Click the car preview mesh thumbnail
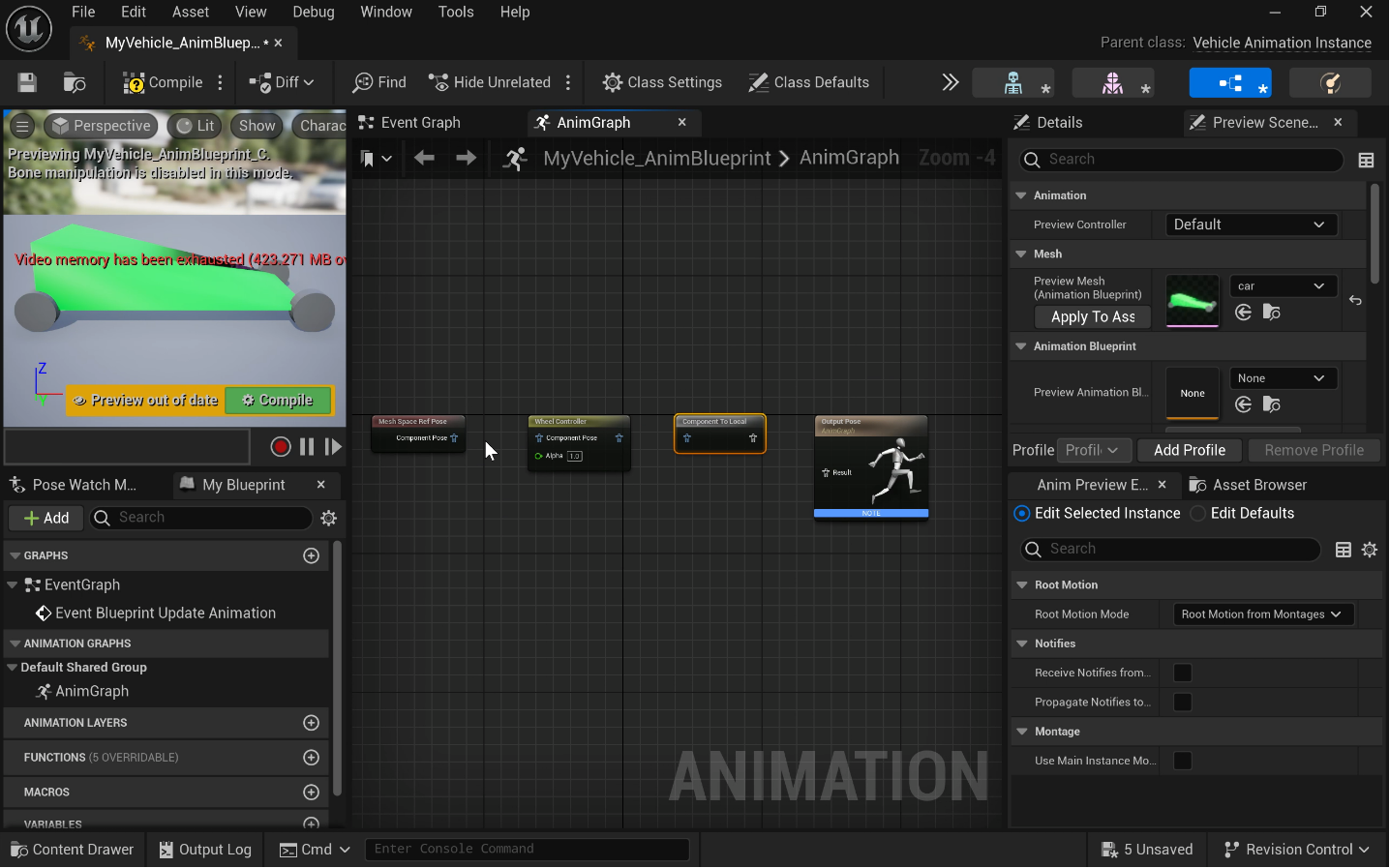Screen dimensions: 1390x868 pyautogui.click(x=1192, y=301)
